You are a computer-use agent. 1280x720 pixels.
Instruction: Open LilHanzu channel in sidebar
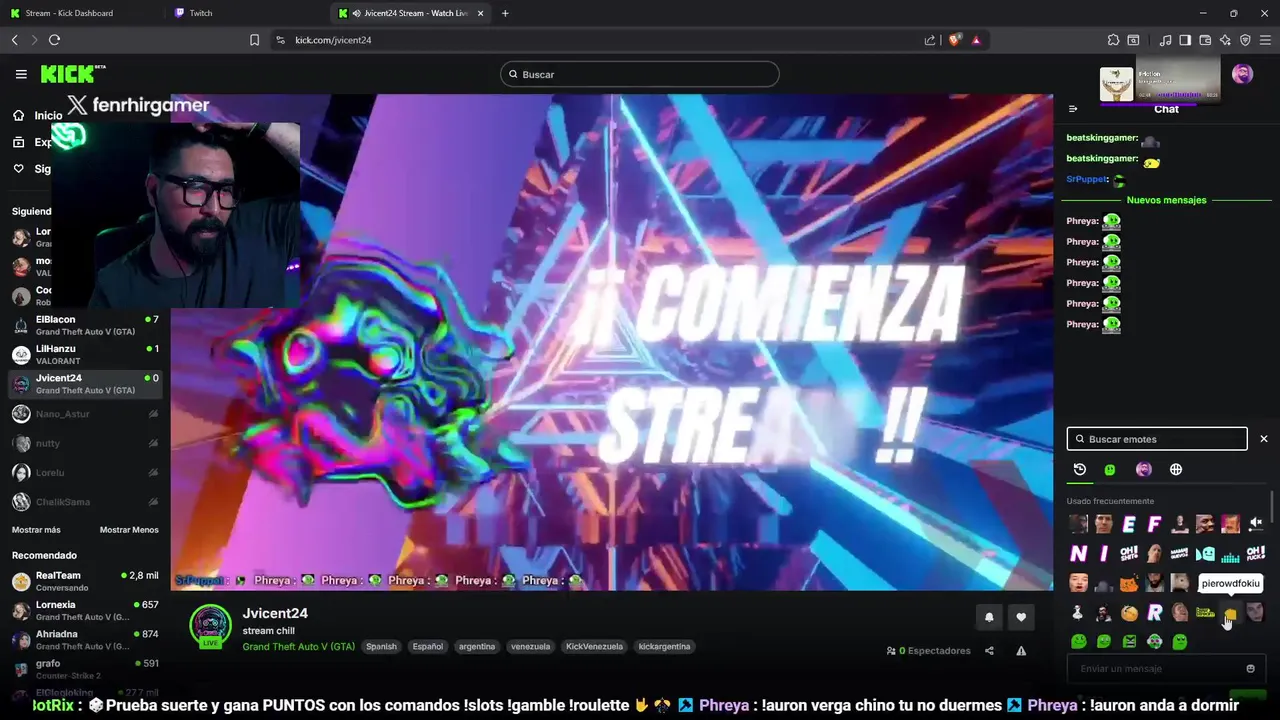(x=85, y=354)
